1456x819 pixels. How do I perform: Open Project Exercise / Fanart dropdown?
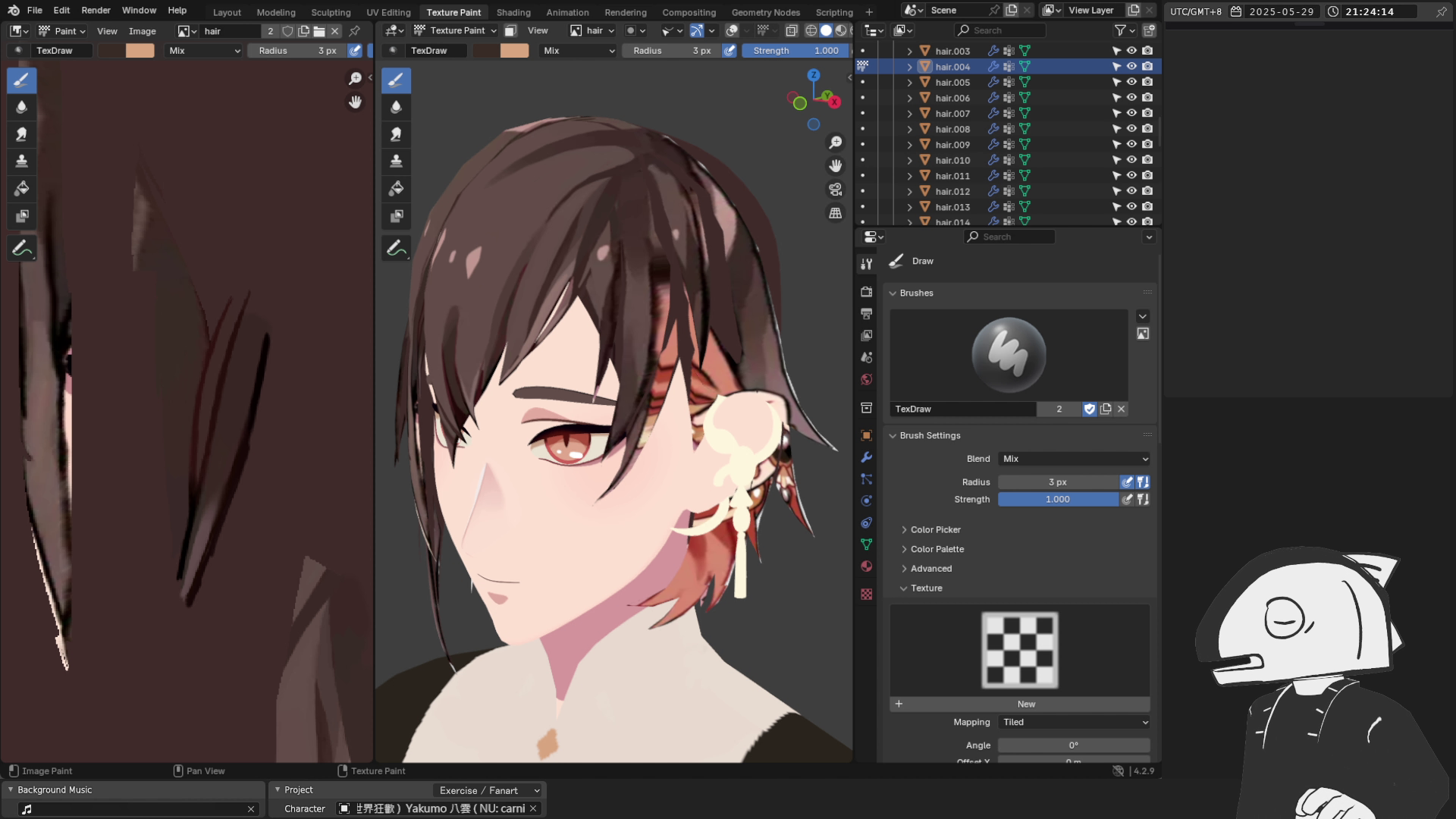tap(489, 791)
